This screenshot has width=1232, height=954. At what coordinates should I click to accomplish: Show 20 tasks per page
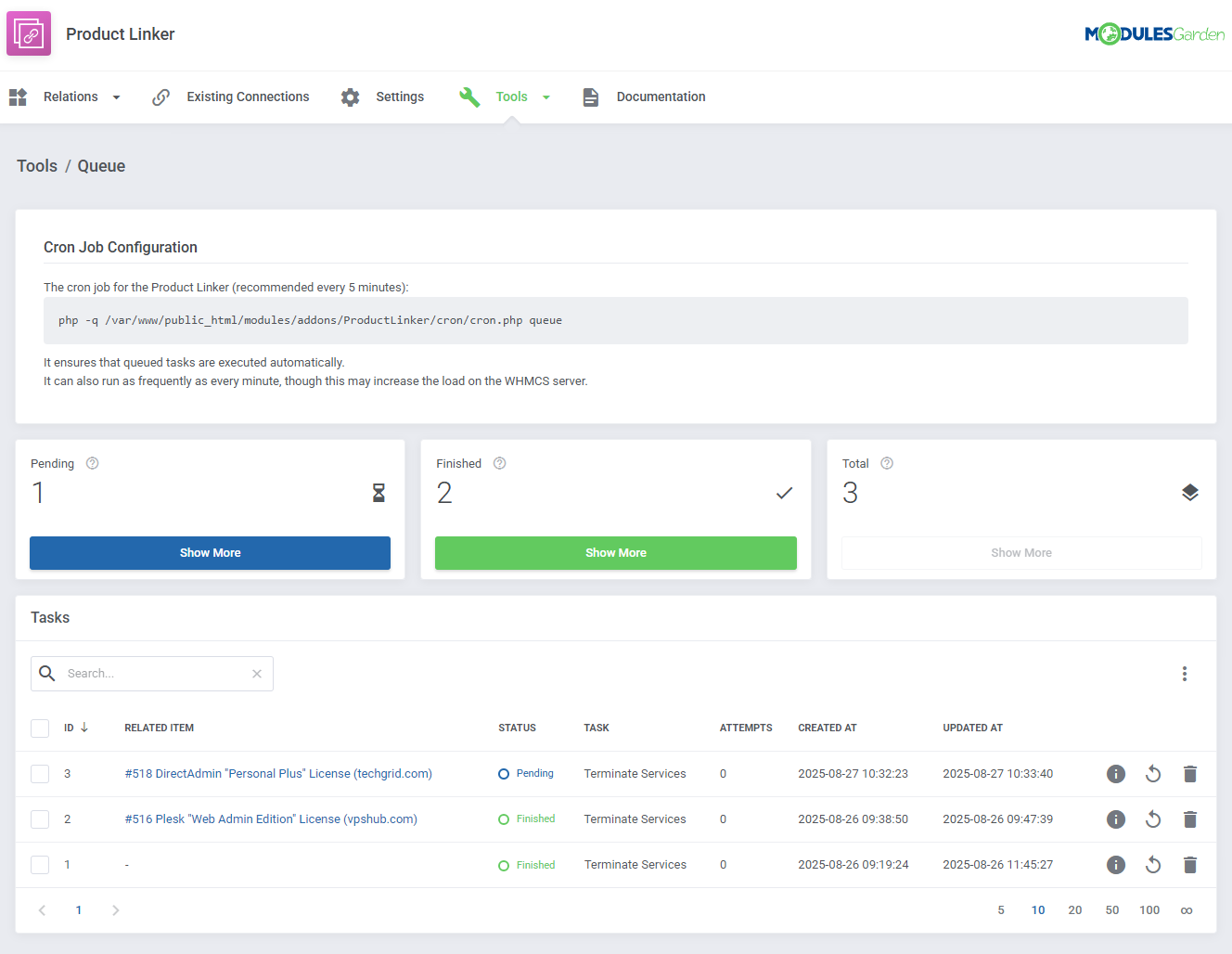point(1075,910)
